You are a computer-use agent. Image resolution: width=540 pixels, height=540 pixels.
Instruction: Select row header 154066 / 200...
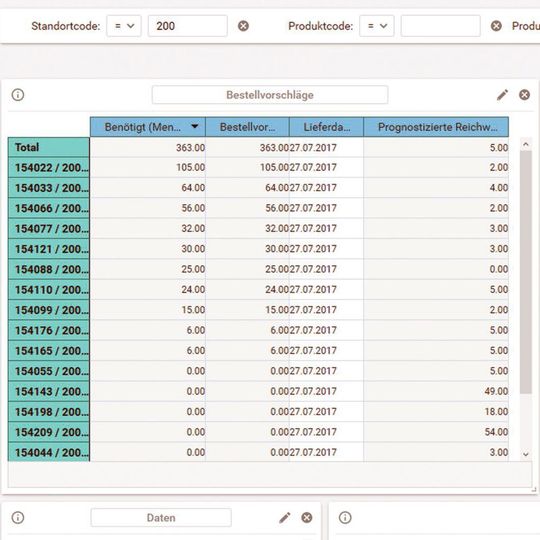click(x=49, y=208)
